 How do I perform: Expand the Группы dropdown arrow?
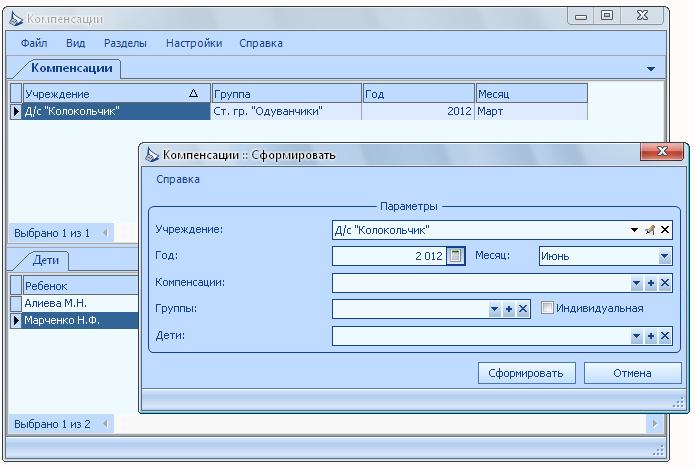(x=495, y=309)
